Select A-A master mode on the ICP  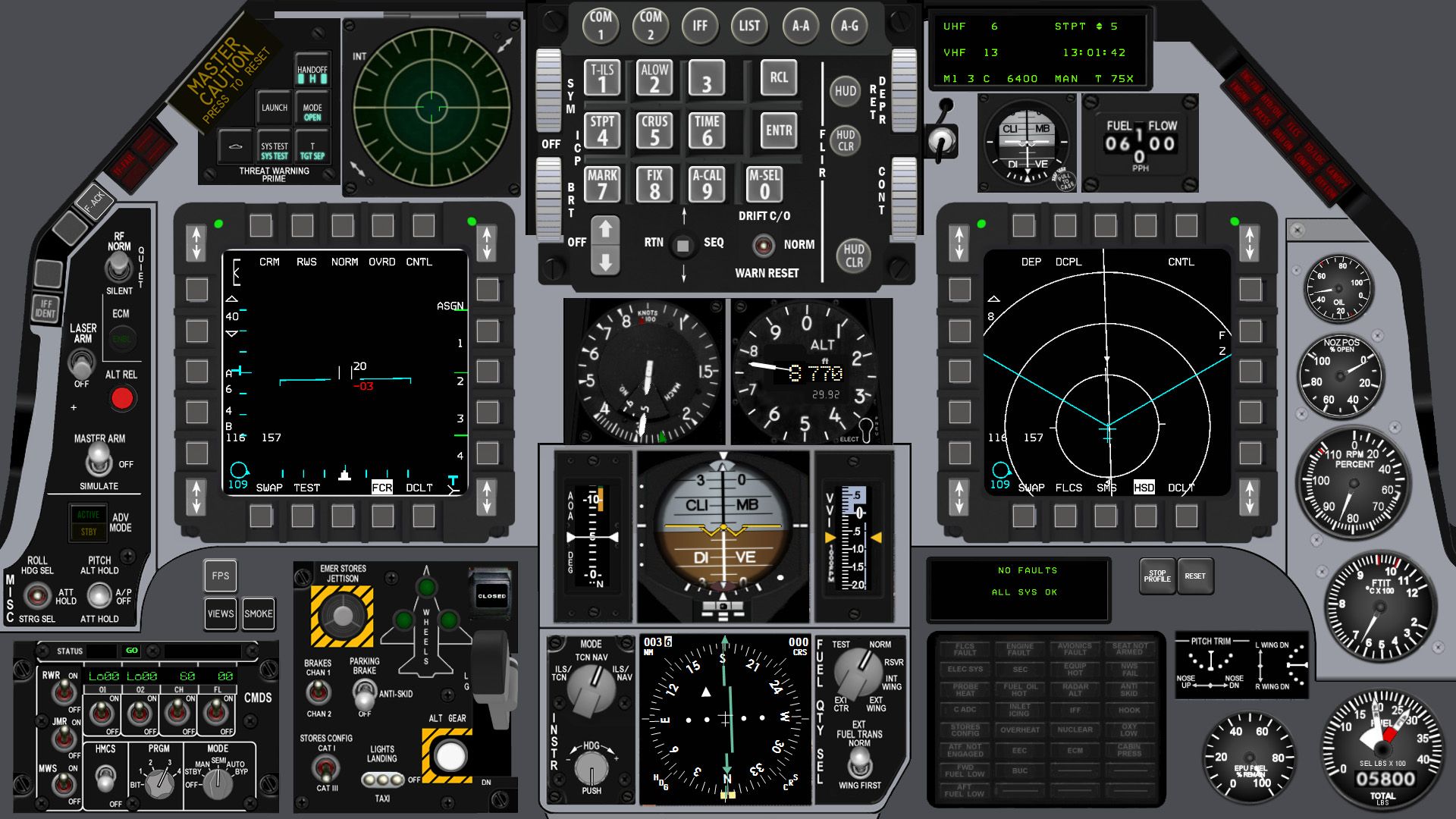coord(799,25)
